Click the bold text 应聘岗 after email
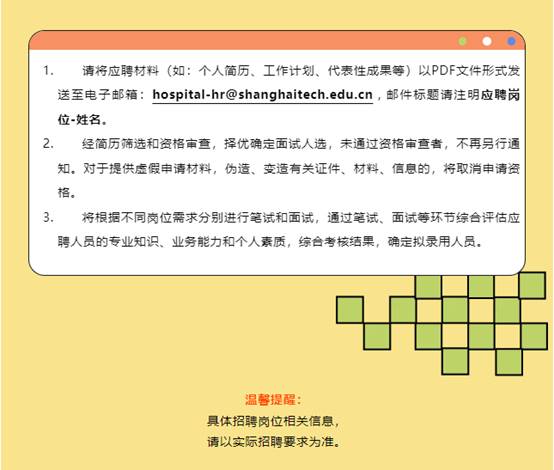 coord(500,95)
